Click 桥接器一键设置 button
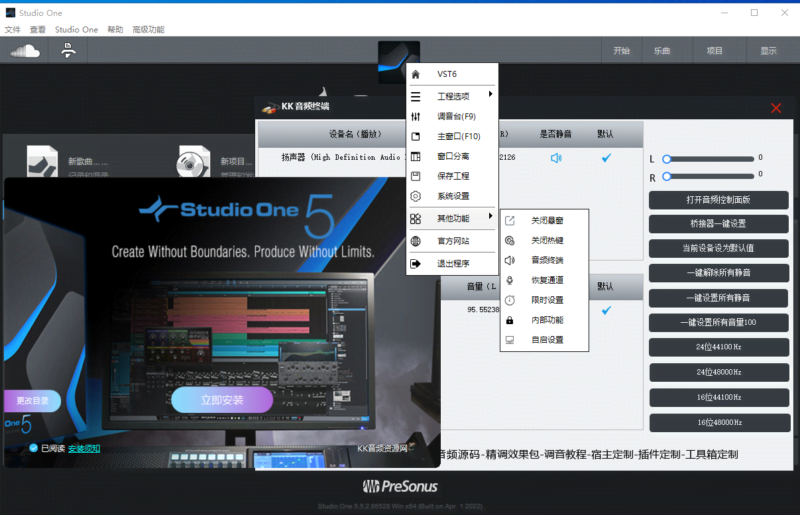 (x=718, y=224)
